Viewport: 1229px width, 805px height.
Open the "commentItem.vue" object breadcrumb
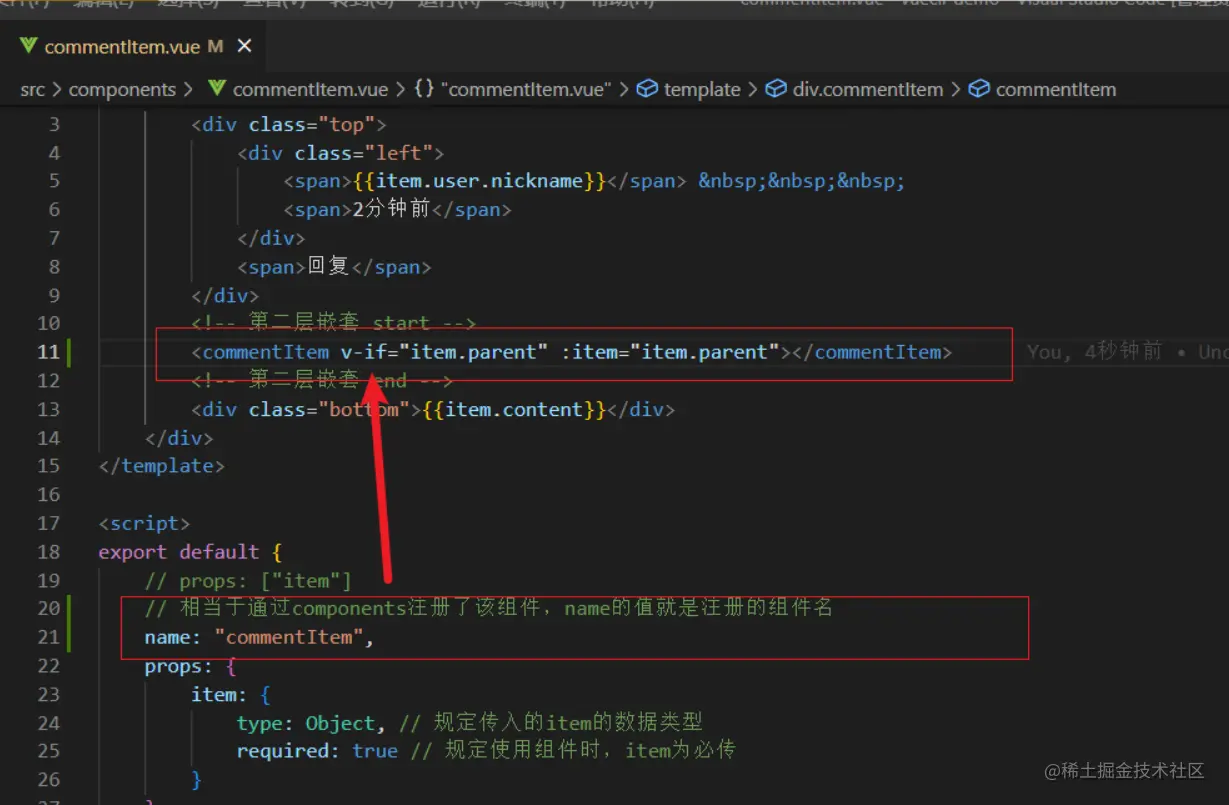[x=526, y=89]
